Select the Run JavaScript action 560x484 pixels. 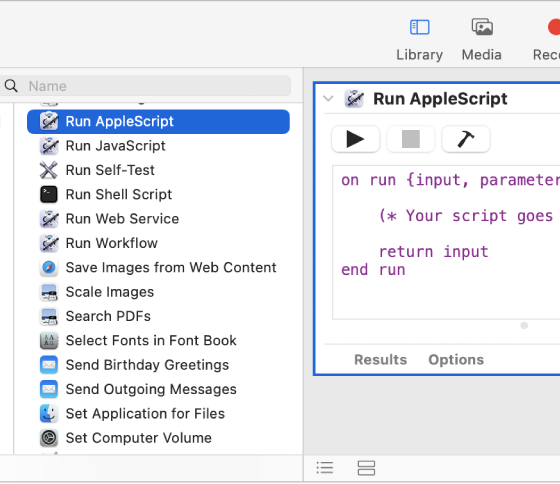point(158,146)
